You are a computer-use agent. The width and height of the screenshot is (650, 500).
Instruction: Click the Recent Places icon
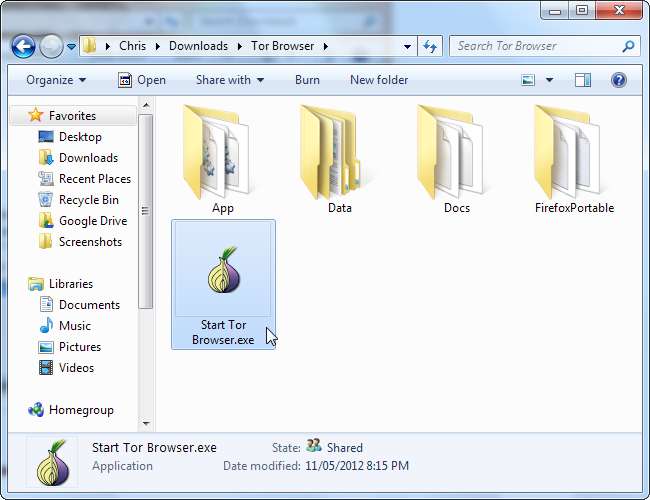pyautogui.click(x=46, y=179)
